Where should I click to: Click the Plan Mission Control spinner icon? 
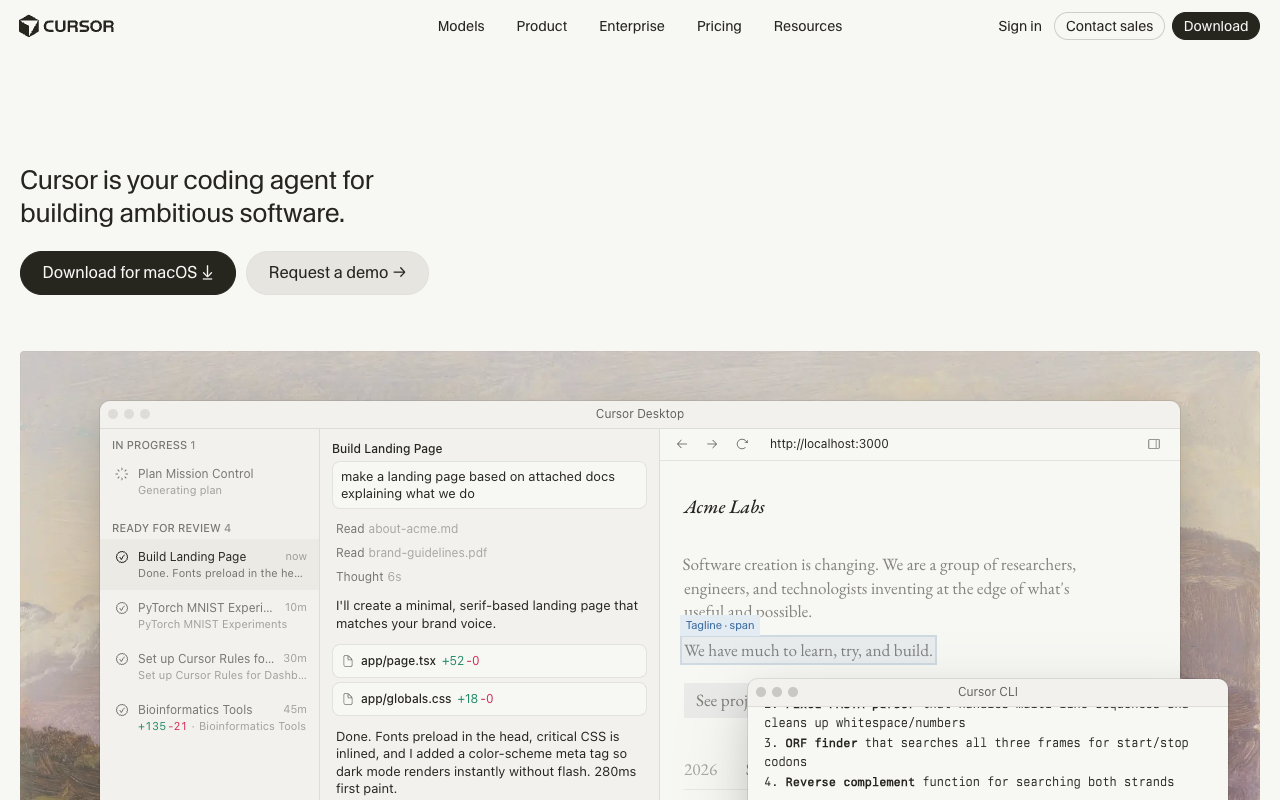pos(122,474)
